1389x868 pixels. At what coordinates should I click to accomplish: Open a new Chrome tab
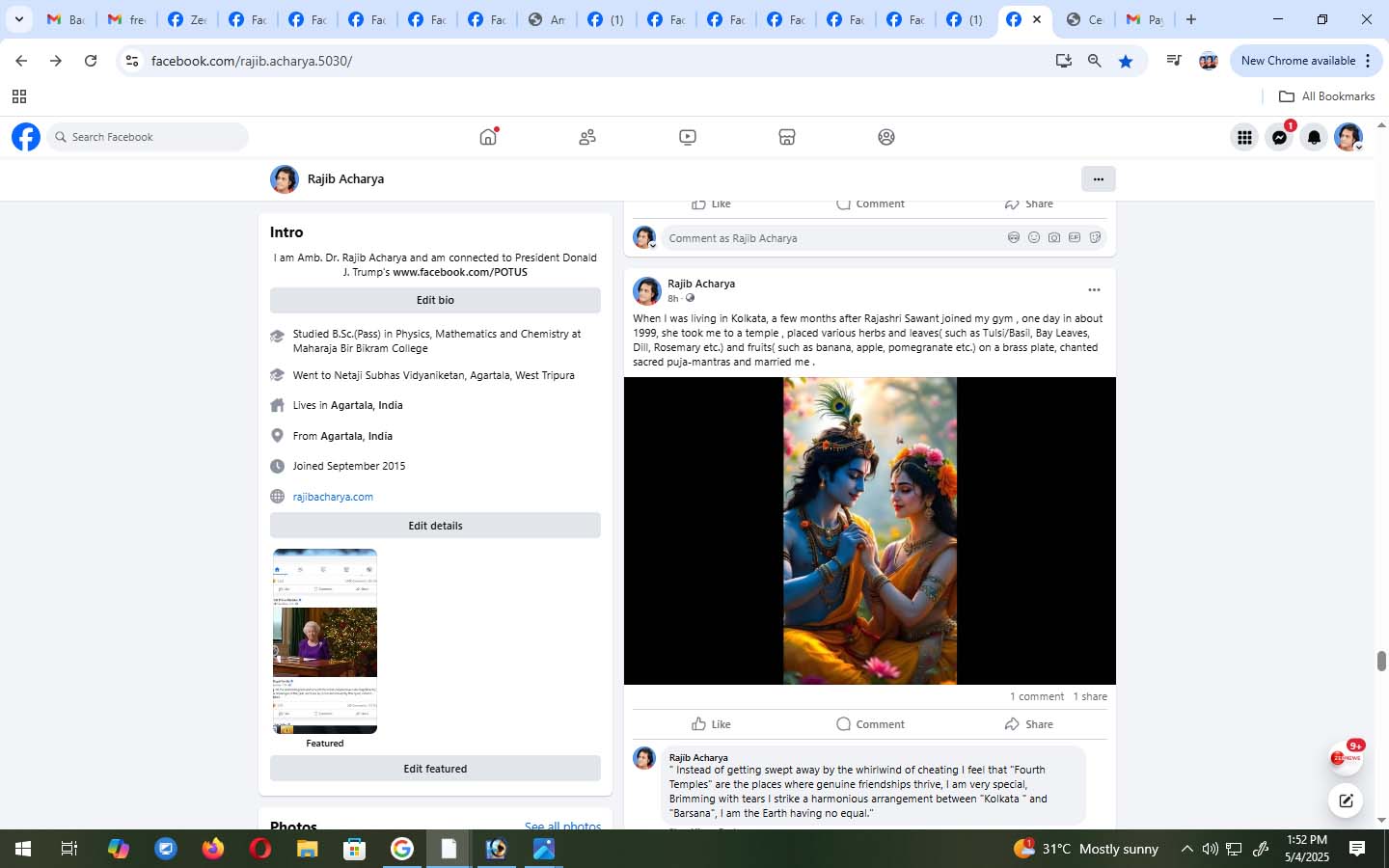[x=1191, y=19]
